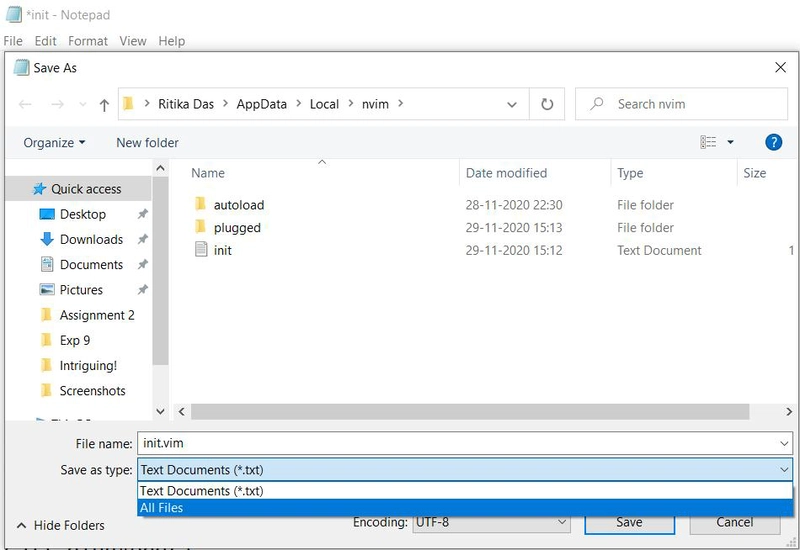This screenshot has width=800, height=550.
Task: Click the Cancel button
Action: click(x=735, y=522)
